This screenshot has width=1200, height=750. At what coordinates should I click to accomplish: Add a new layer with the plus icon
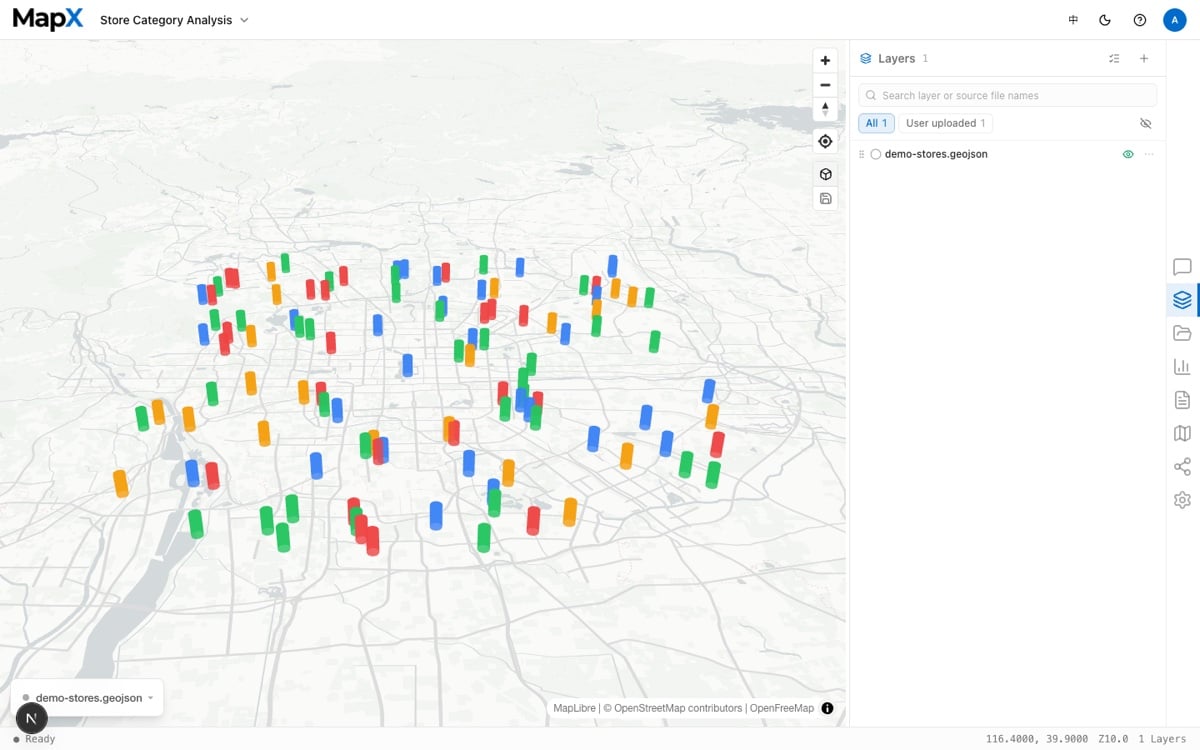pyautogui.click(x=1144, y=59)
